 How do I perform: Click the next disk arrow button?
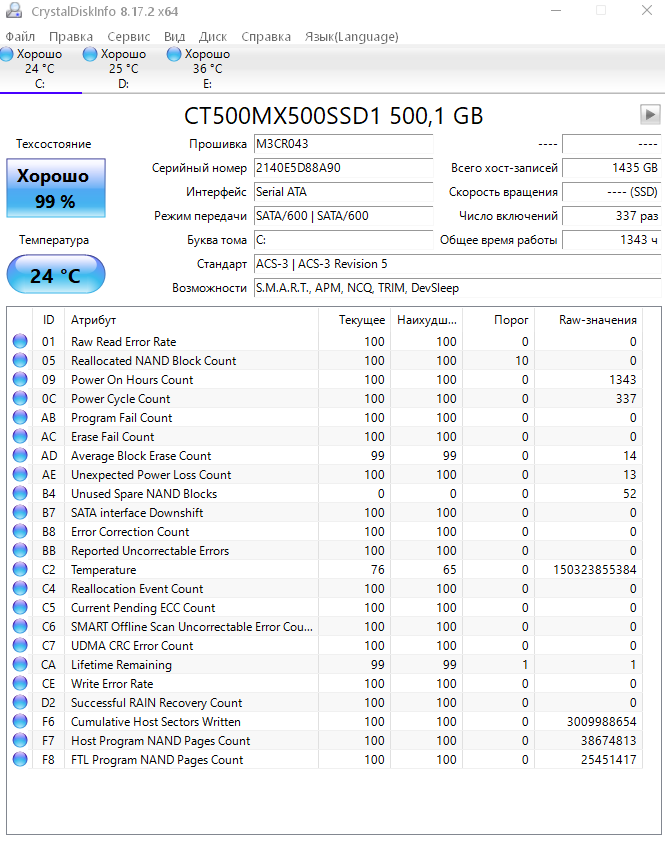(650, 114)
